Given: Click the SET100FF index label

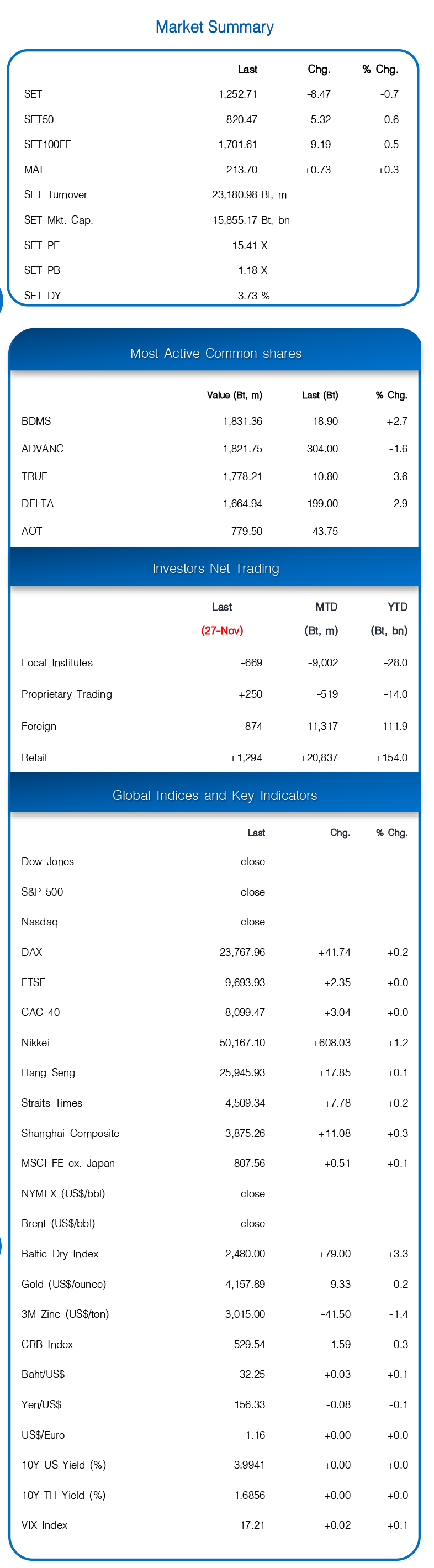Looking at the screenshot, I should coord(47,144).
